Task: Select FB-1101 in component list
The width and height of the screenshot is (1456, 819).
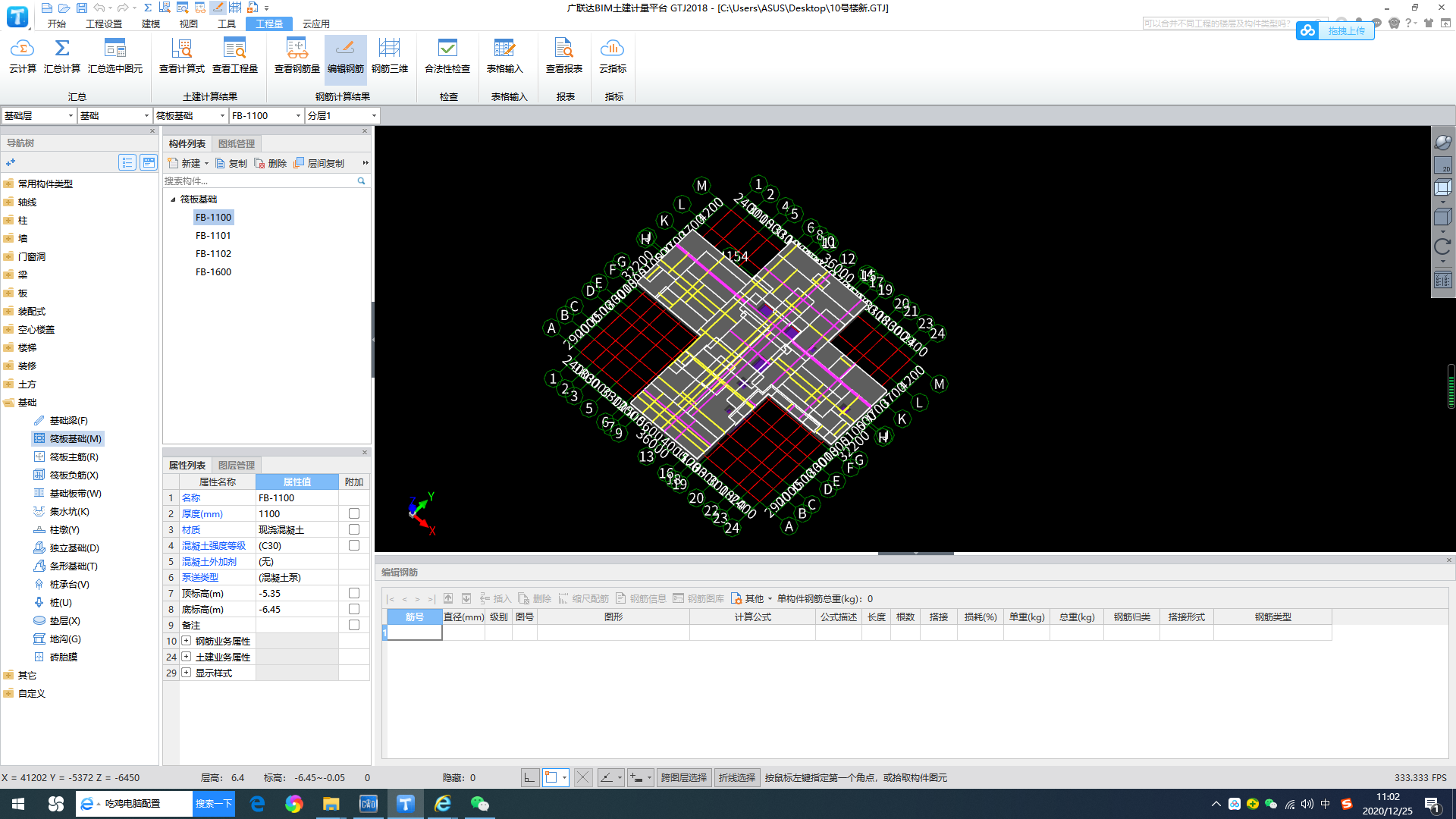Action: (213, 236)
